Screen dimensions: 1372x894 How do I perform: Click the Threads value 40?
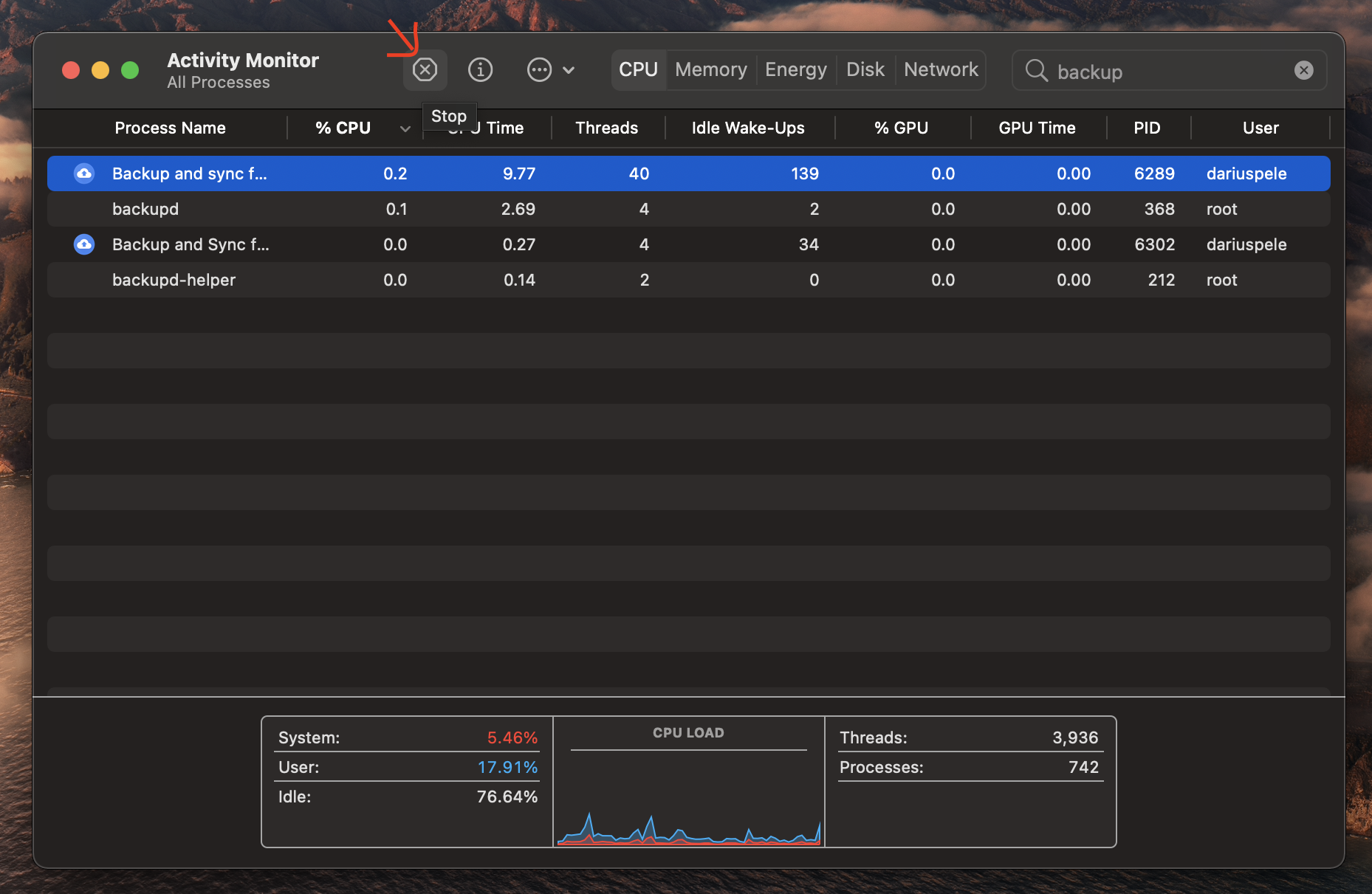pos(639,173)
